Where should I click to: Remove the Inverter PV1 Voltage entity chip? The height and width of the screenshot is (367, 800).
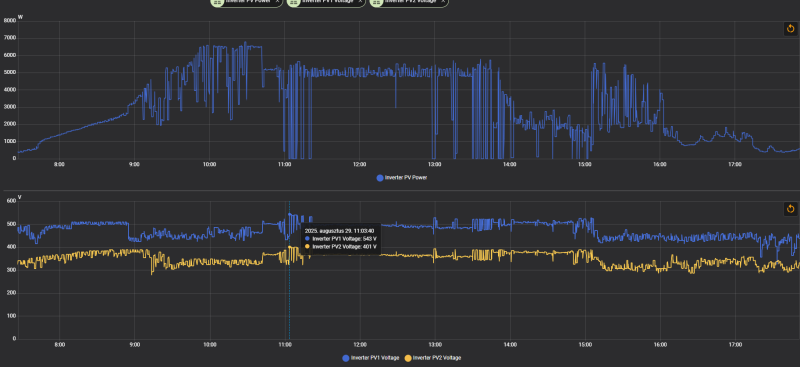[360, 2]
